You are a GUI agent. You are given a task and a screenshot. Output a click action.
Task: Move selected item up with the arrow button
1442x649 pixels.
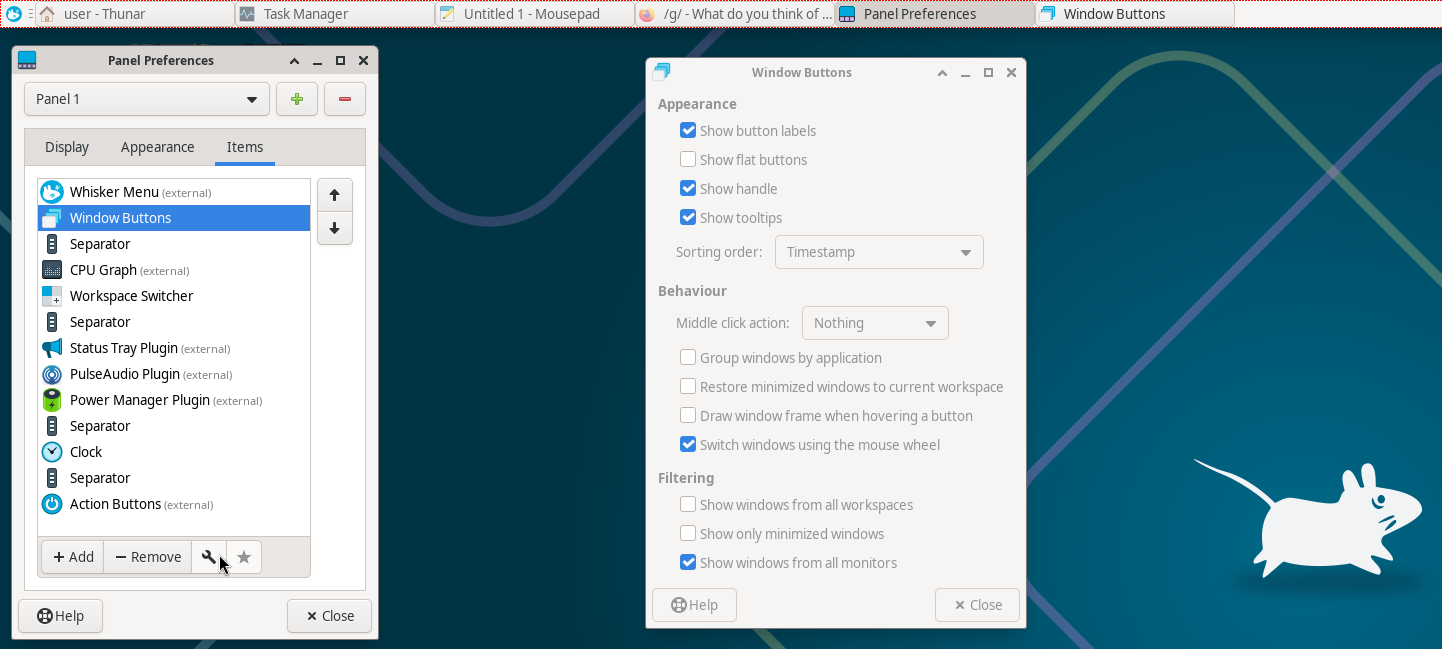click(334, 195)
